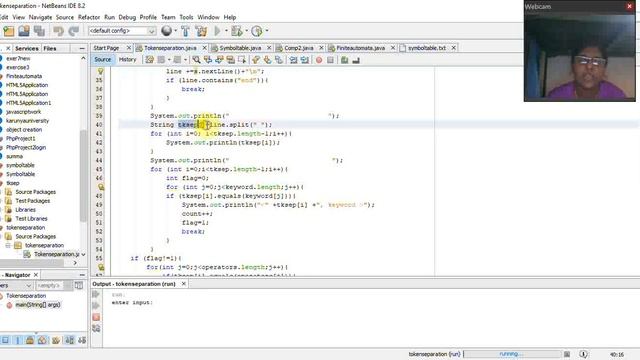Click the Stop Macro Recording icon
The width and height of the screenshot is (640, 360).
pyautogui.click(x=330, y=60)
